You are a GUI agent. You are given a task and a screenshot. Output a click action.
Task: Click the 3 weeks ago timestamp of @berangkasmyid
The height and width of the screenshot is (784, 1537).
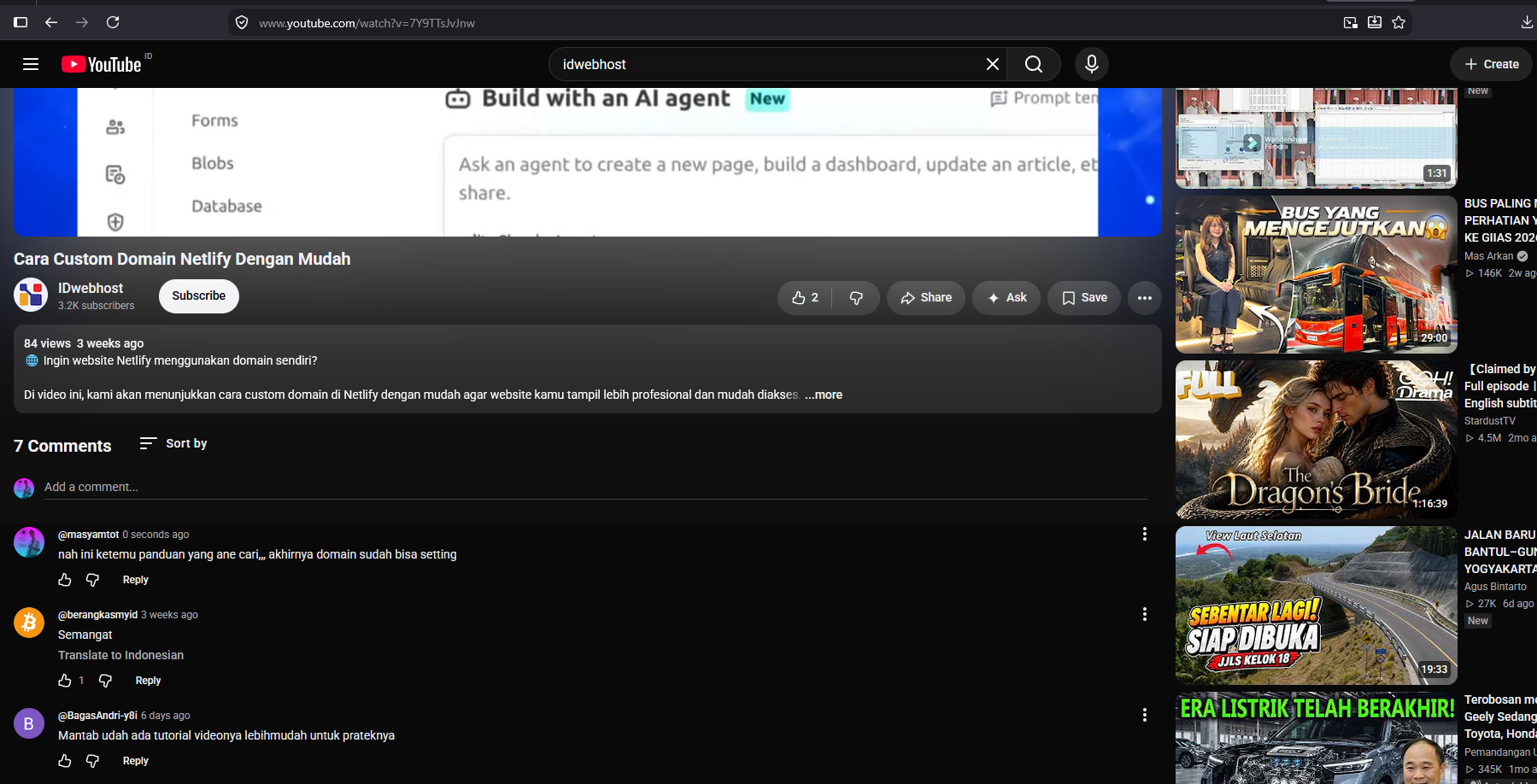(x=169, y=615)
